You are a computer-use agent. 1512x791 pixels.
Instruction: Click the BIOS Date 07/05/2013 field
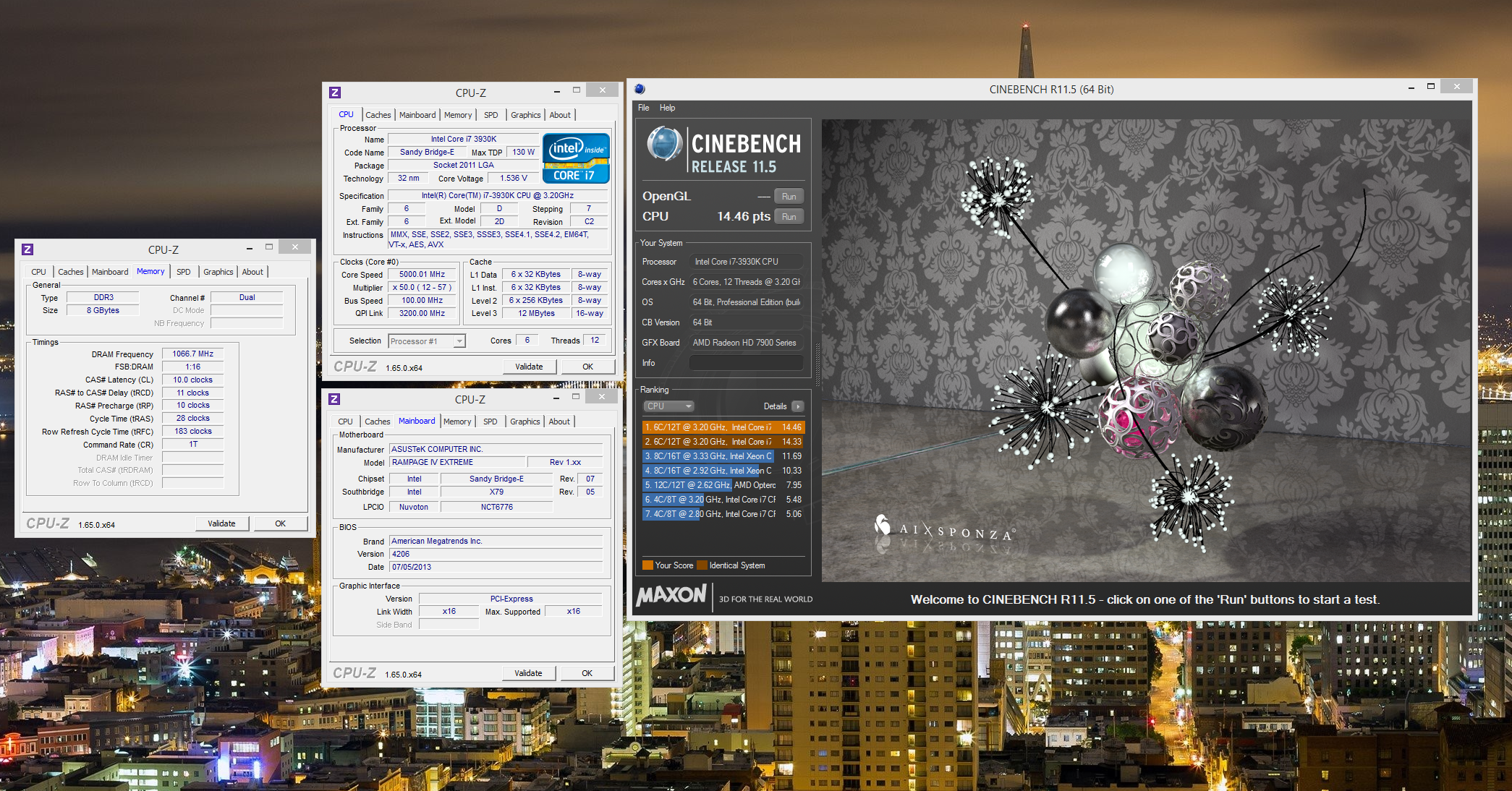(x=496, y=568)
